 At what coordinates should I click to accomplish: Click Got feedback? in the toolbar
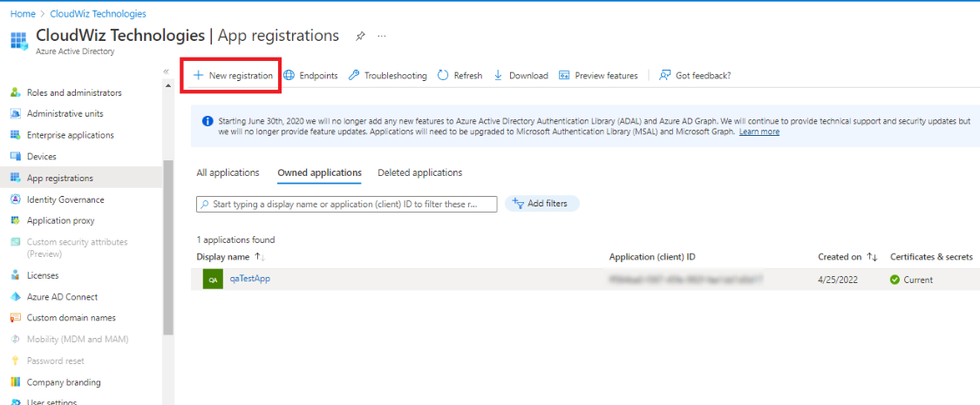[x=694, y=75]
